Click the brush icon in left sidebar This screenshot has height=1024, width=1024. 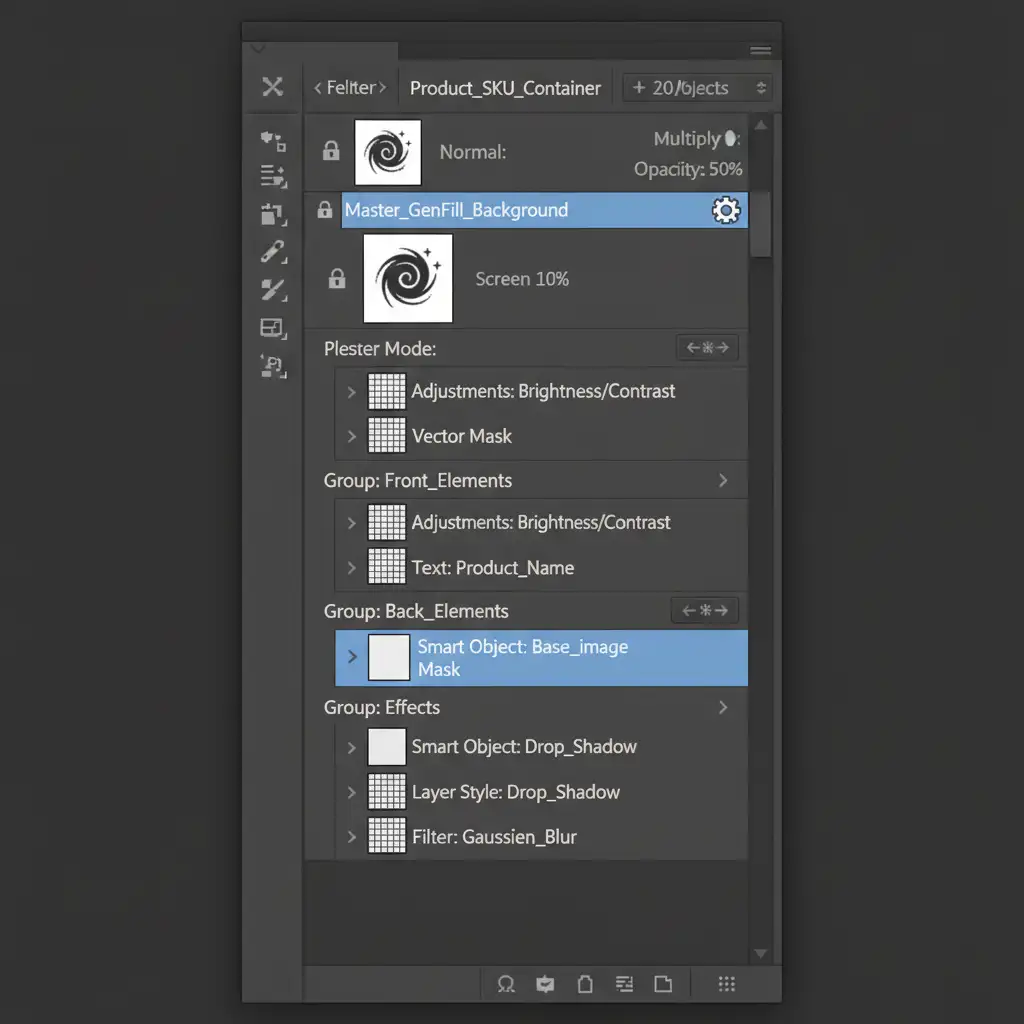coord(272,252)
